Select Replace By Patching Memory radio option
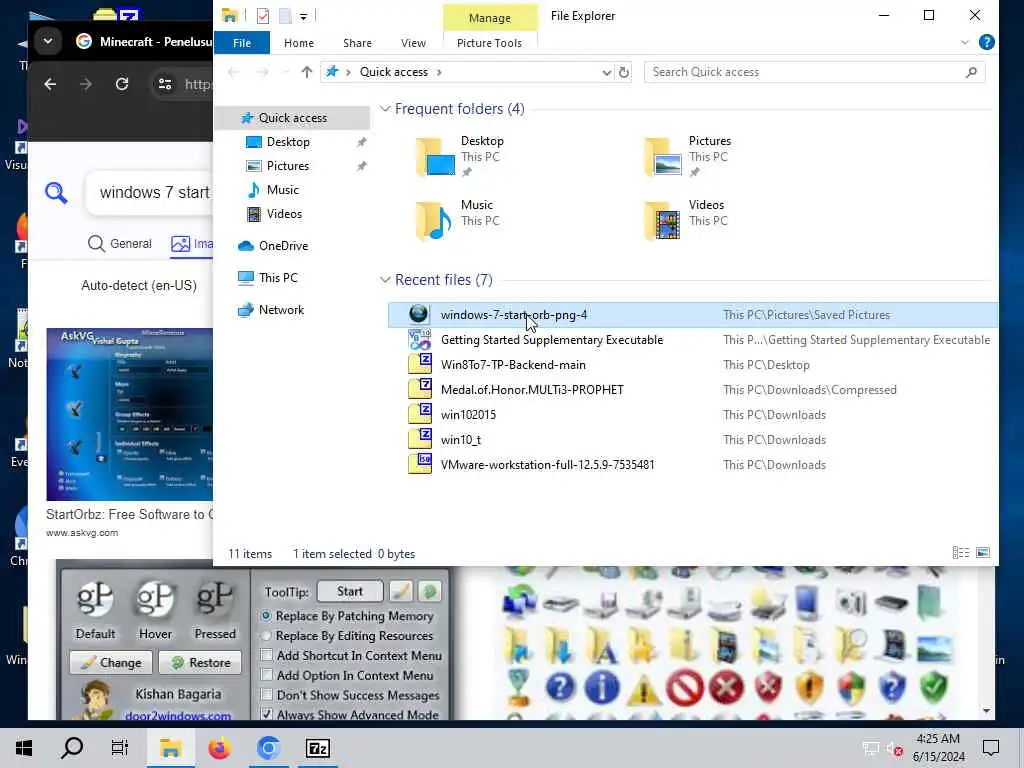The width and height of the screenshot is (1024, 768). [266, 616]
